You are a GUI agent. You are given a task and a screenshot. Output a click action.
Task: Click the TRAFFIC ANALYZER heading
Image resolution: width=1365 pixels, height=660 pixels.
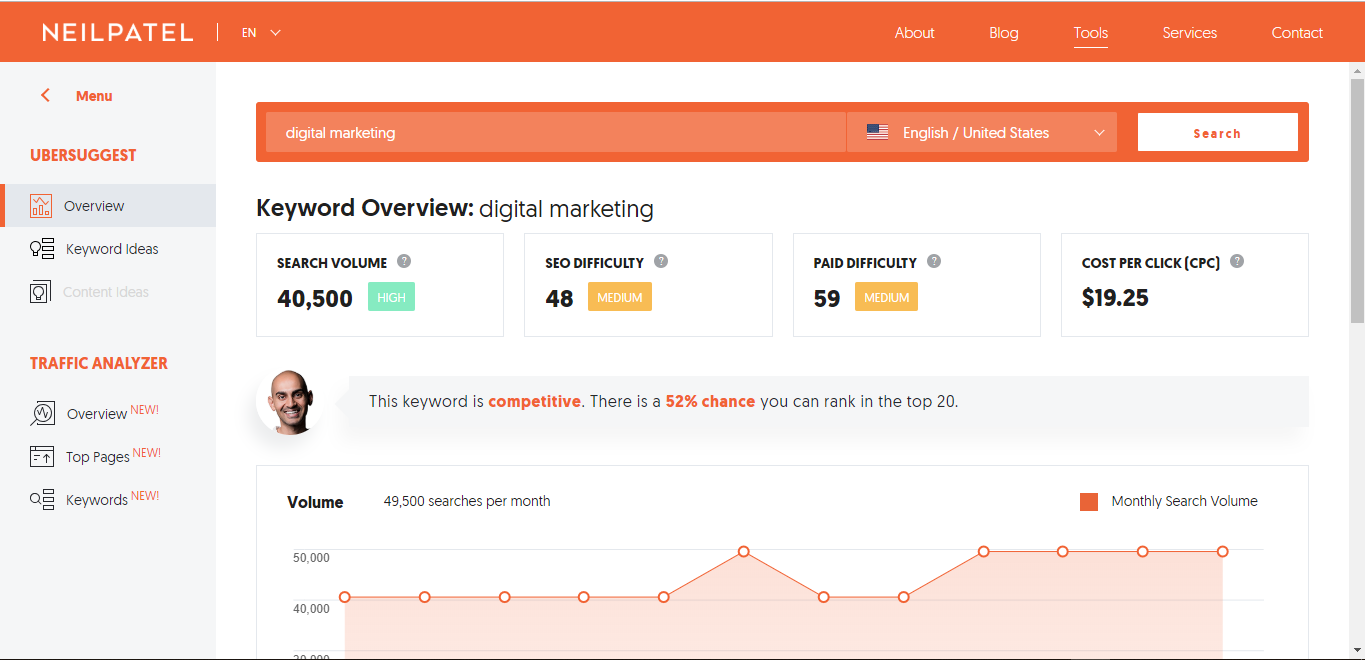99,363
